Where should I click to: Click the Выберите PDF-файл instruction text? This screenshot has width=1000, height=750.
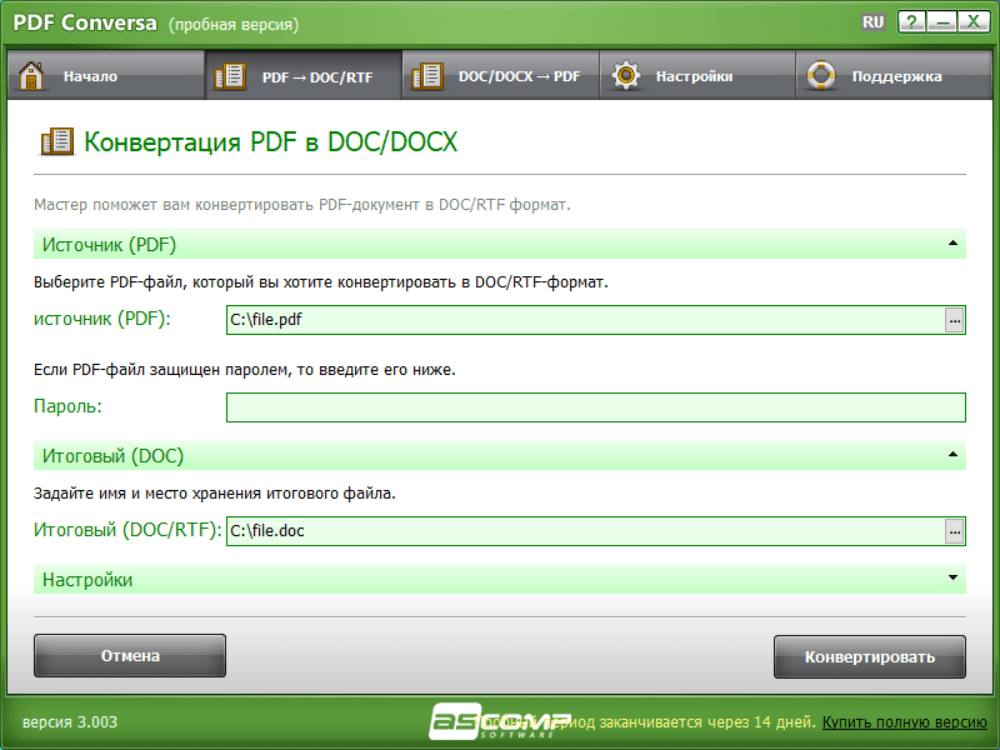[x=321, y=282]
